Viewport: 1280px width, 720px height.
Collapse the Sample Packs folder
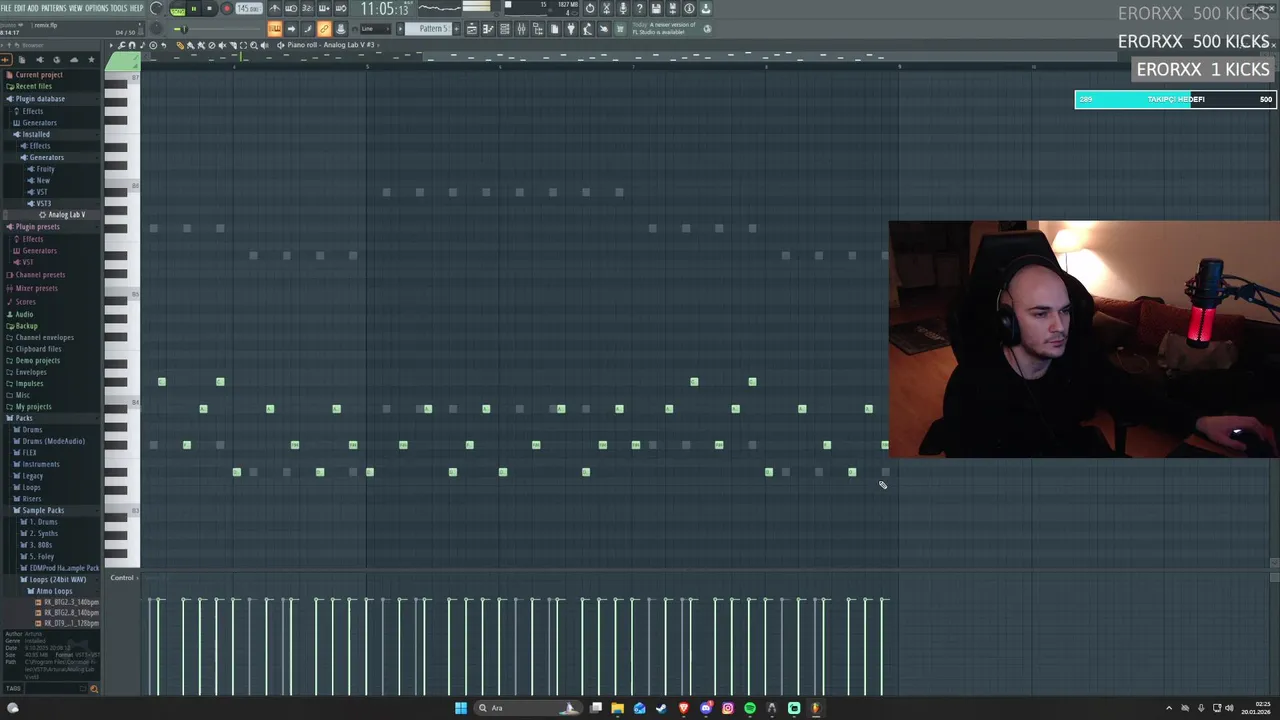(42, 510)
